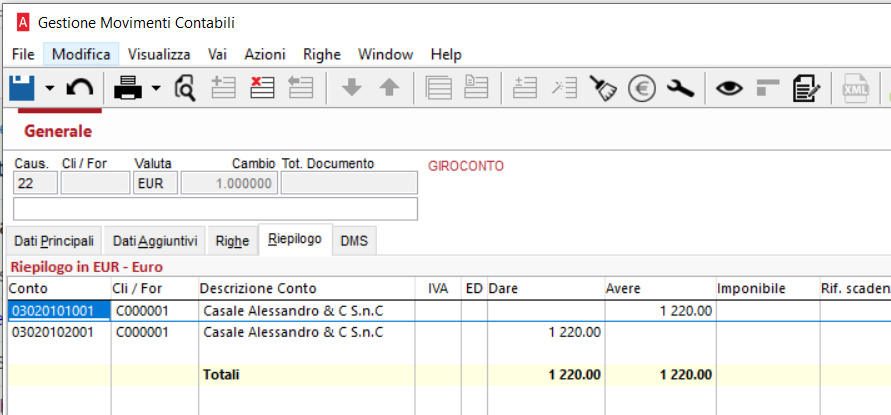Click the Valuta field showing EUR
Viewport: 891px width, 415px height.
pos(156,184)
